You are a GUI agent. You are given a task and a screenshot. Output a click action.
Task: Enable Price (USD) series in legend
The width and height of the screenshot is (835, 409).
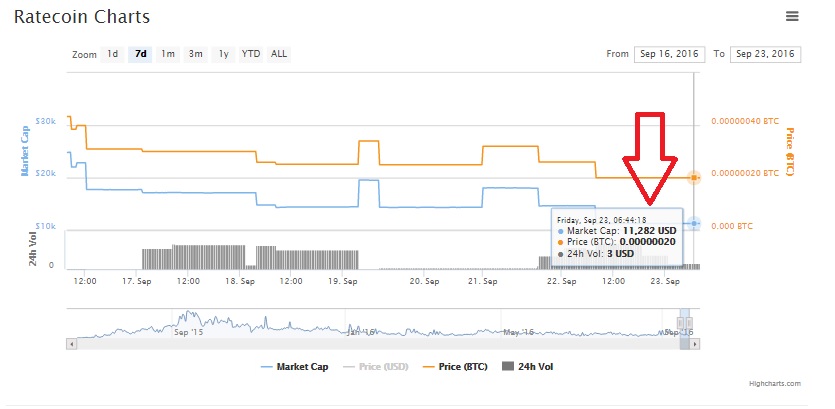point(375,367)
